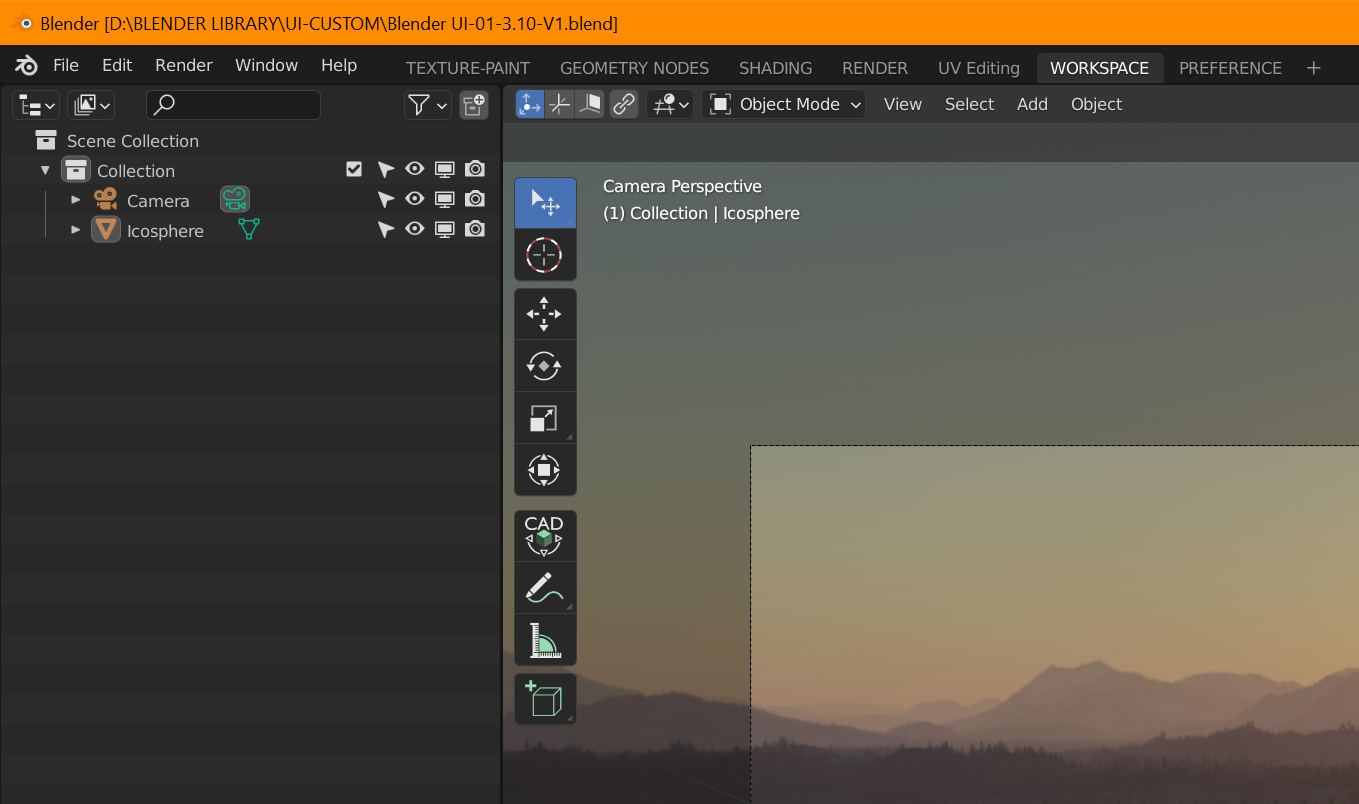This screenshot has height=804, width=1359.
Task: Toggle the Collection eye visibility icon
Action: (x=415, y=170)
